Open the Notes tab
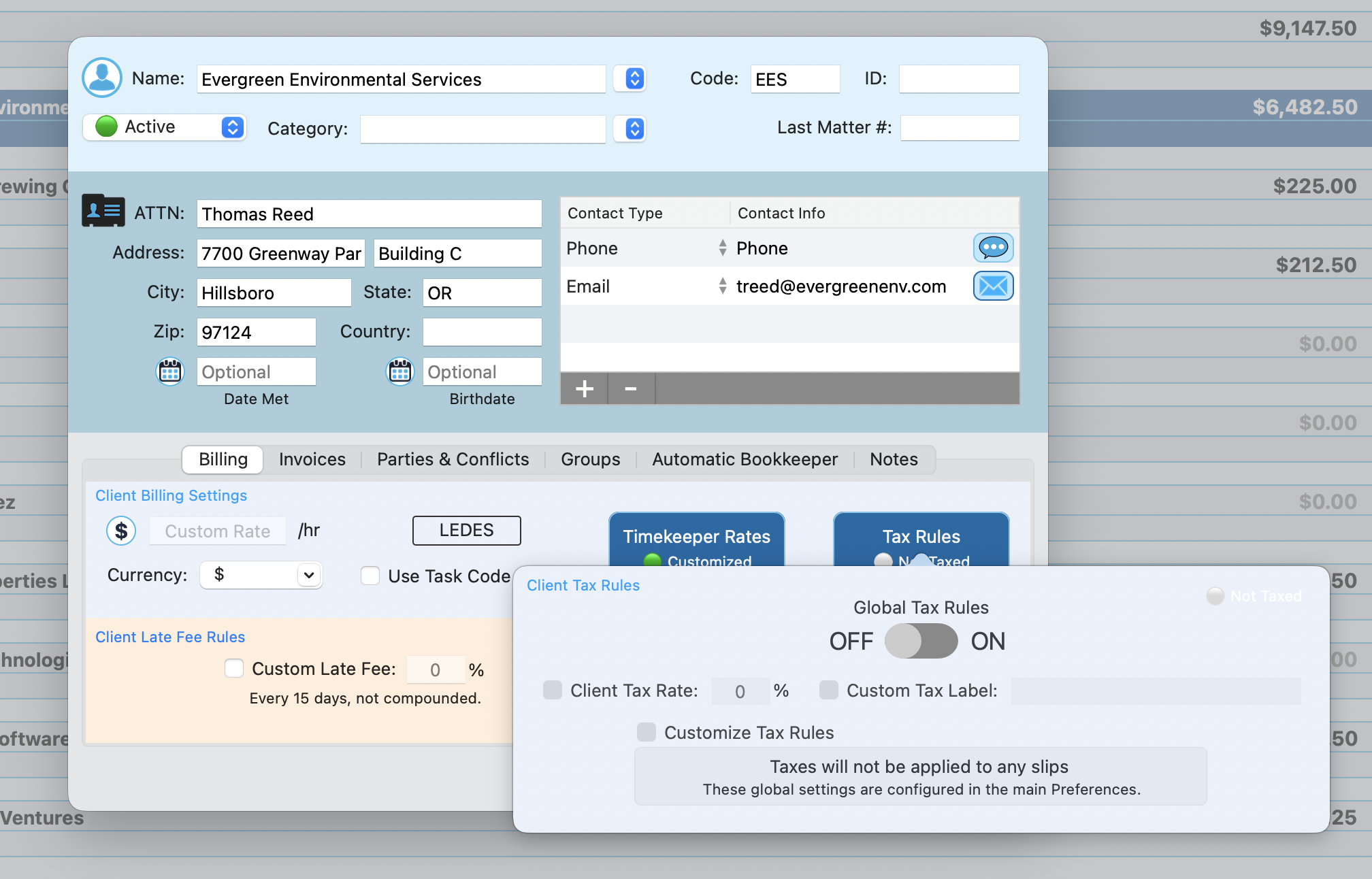 click(x=894, y=459)
